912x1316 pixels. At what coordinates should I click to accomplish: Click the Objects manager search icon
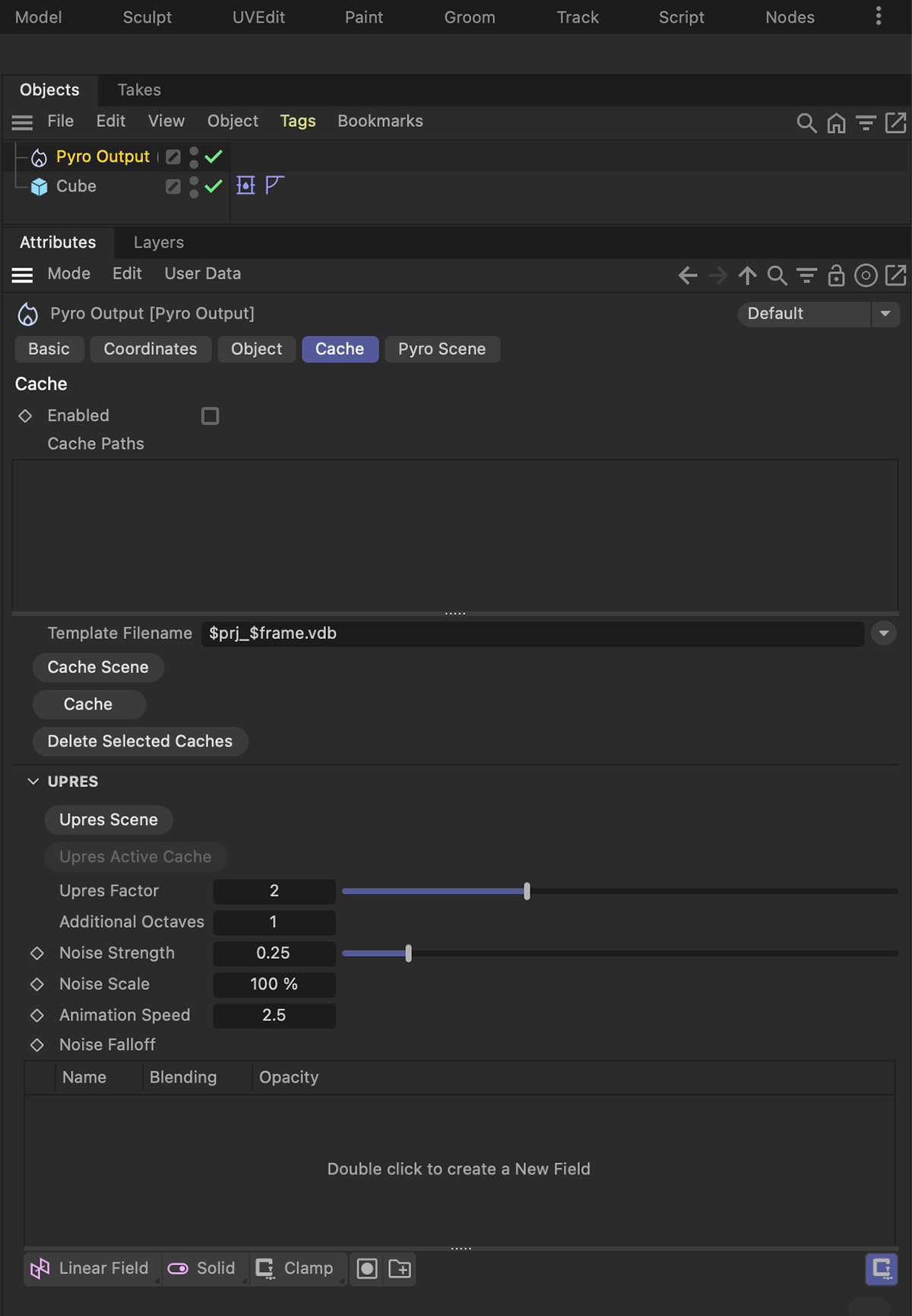click(x=806, y=122)
